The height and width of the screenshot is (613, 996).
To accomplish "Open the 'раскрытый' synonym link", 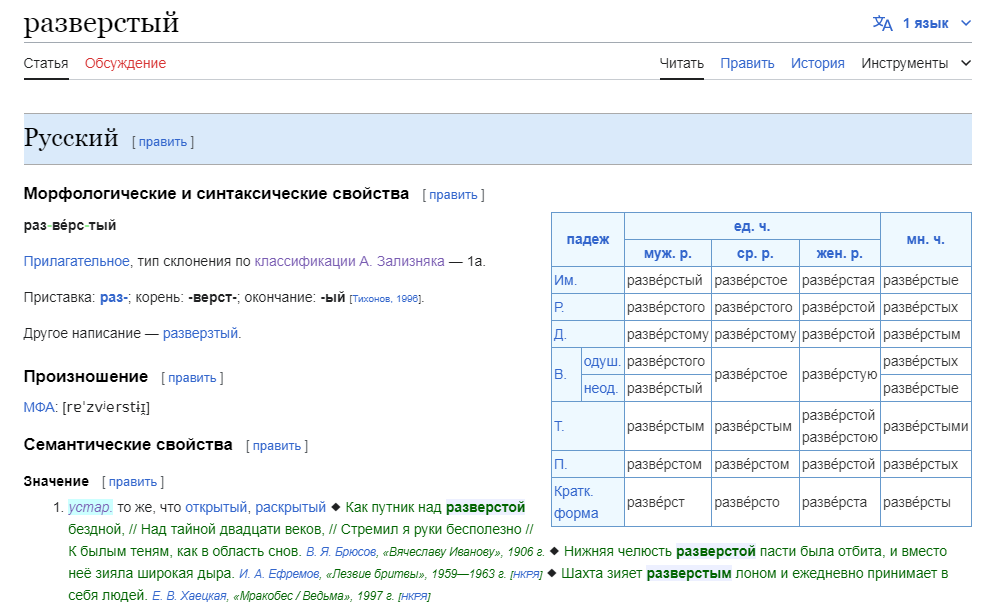I will 290,507.
